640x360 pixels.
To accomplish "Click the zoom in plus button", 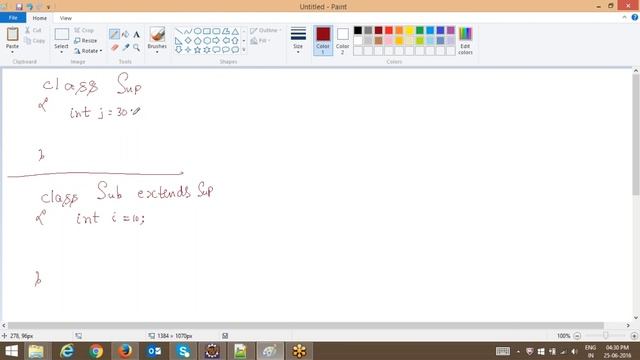I will pos(634,336).
